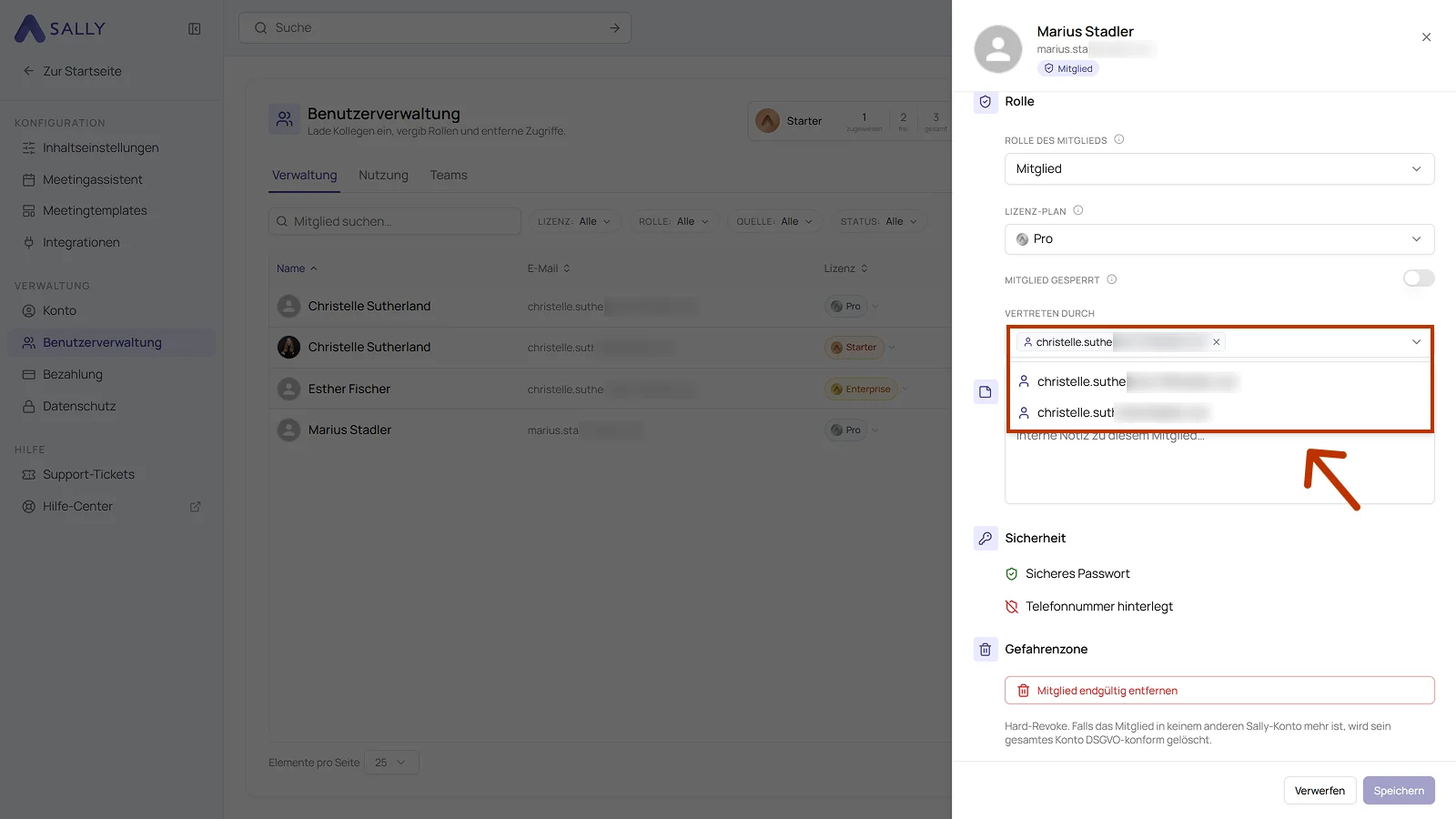
Task: Click the Hilfe-Center external link icon
Action: click(195, 507)
